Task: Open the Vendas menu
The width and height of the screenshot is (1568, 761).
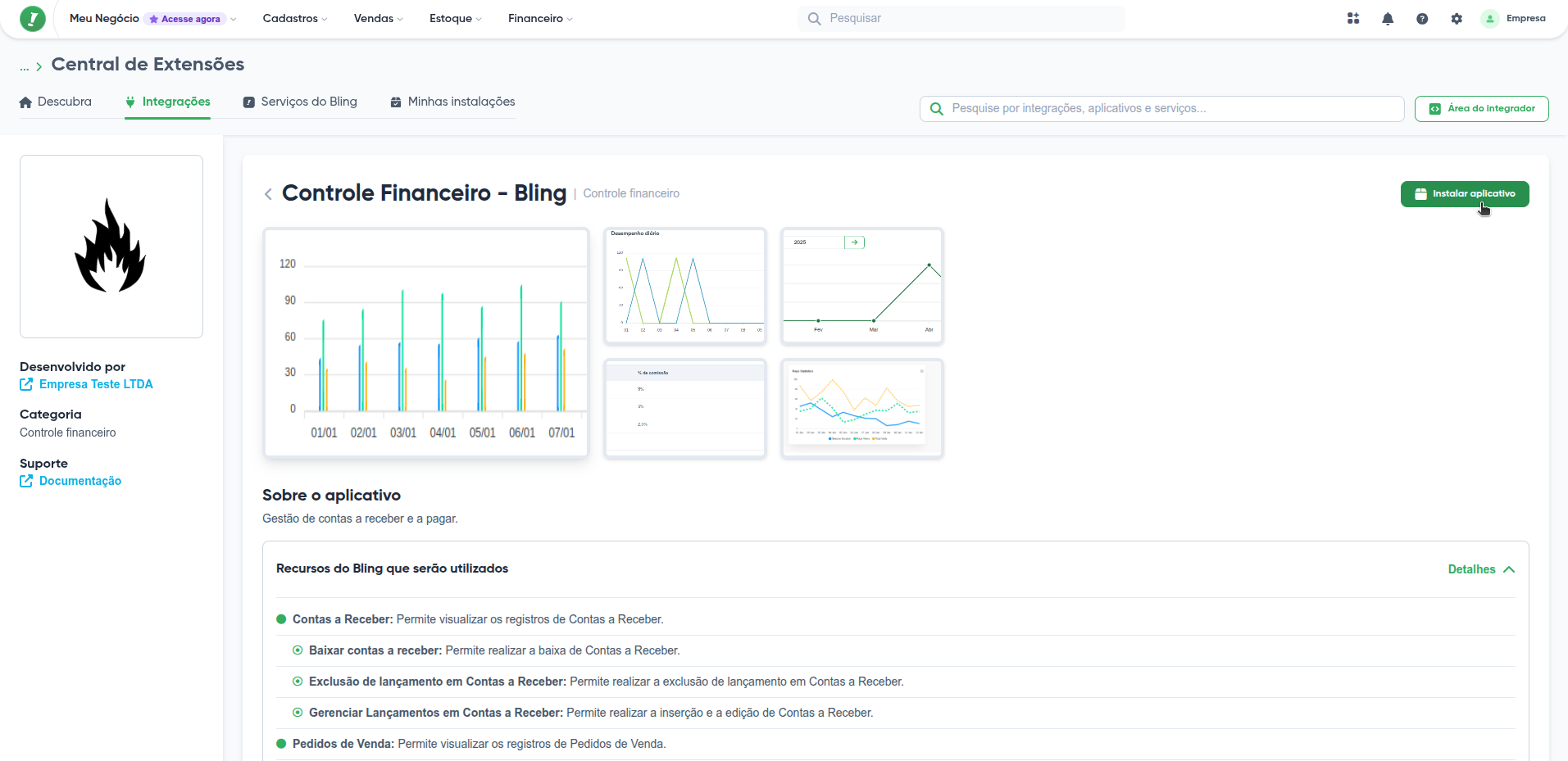Action: [379, 18]
